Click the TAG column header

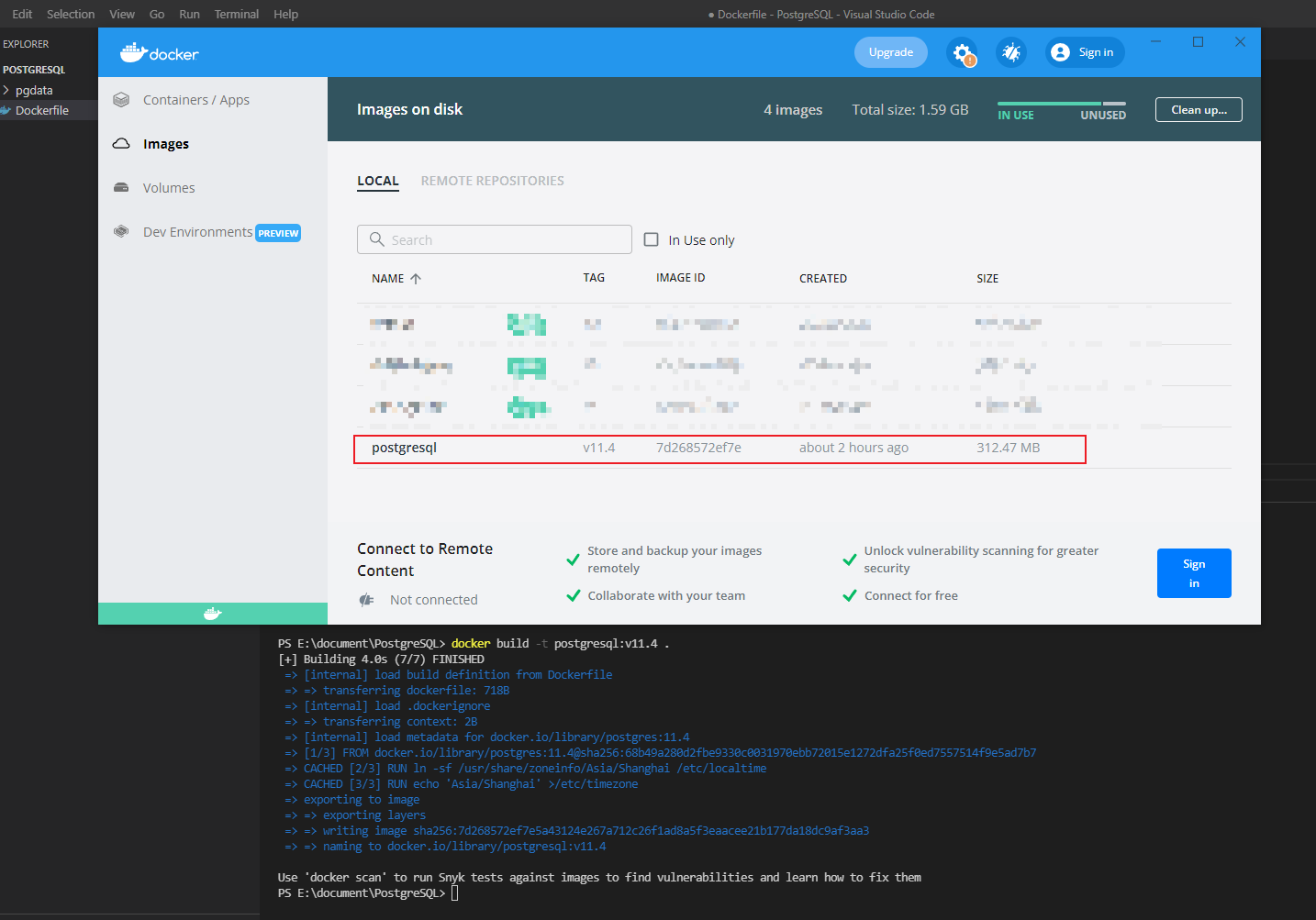coord(594,278)
